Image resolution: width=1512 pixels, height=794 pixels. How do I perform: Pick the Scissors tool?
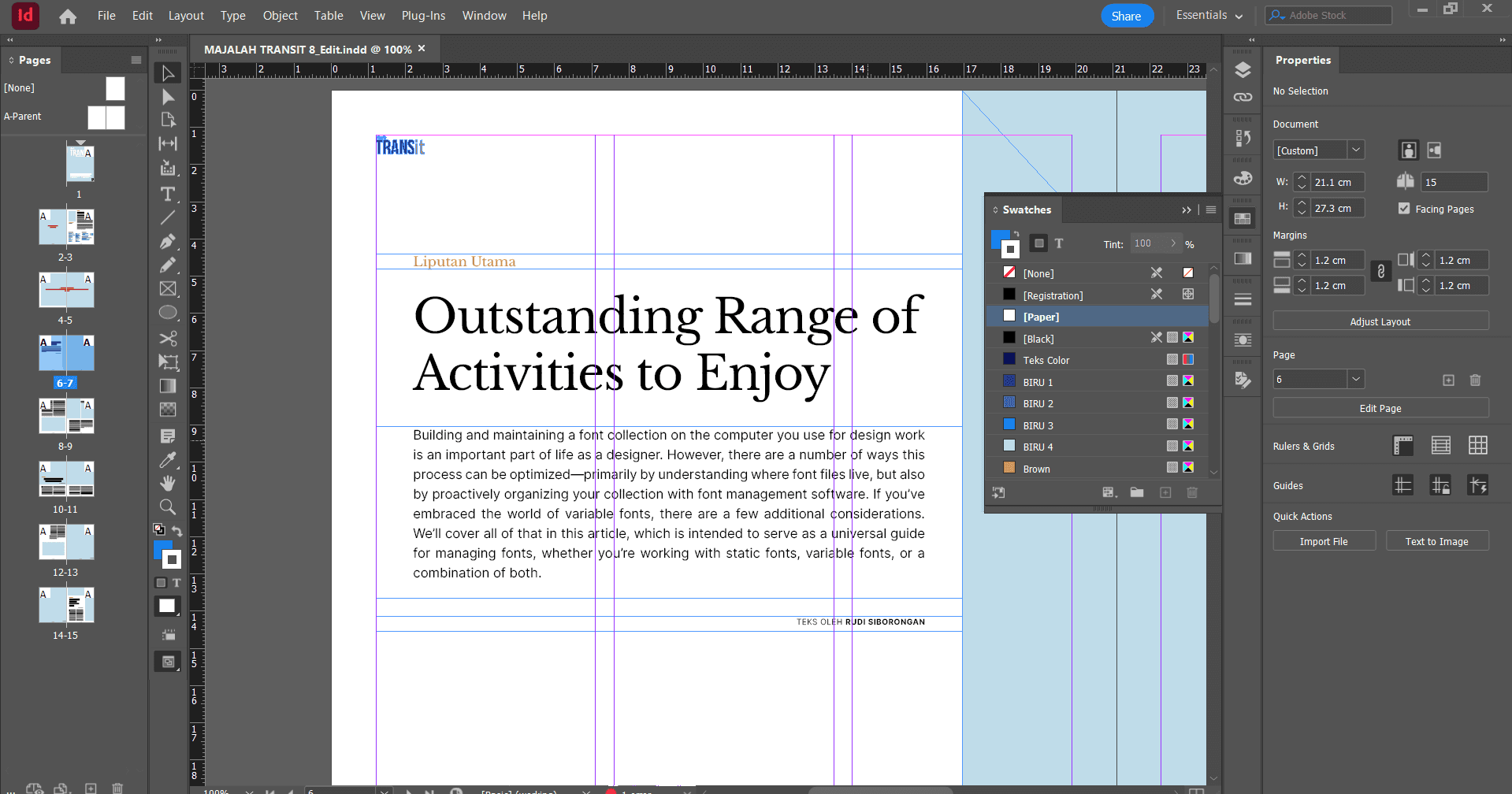click(168, 338)
